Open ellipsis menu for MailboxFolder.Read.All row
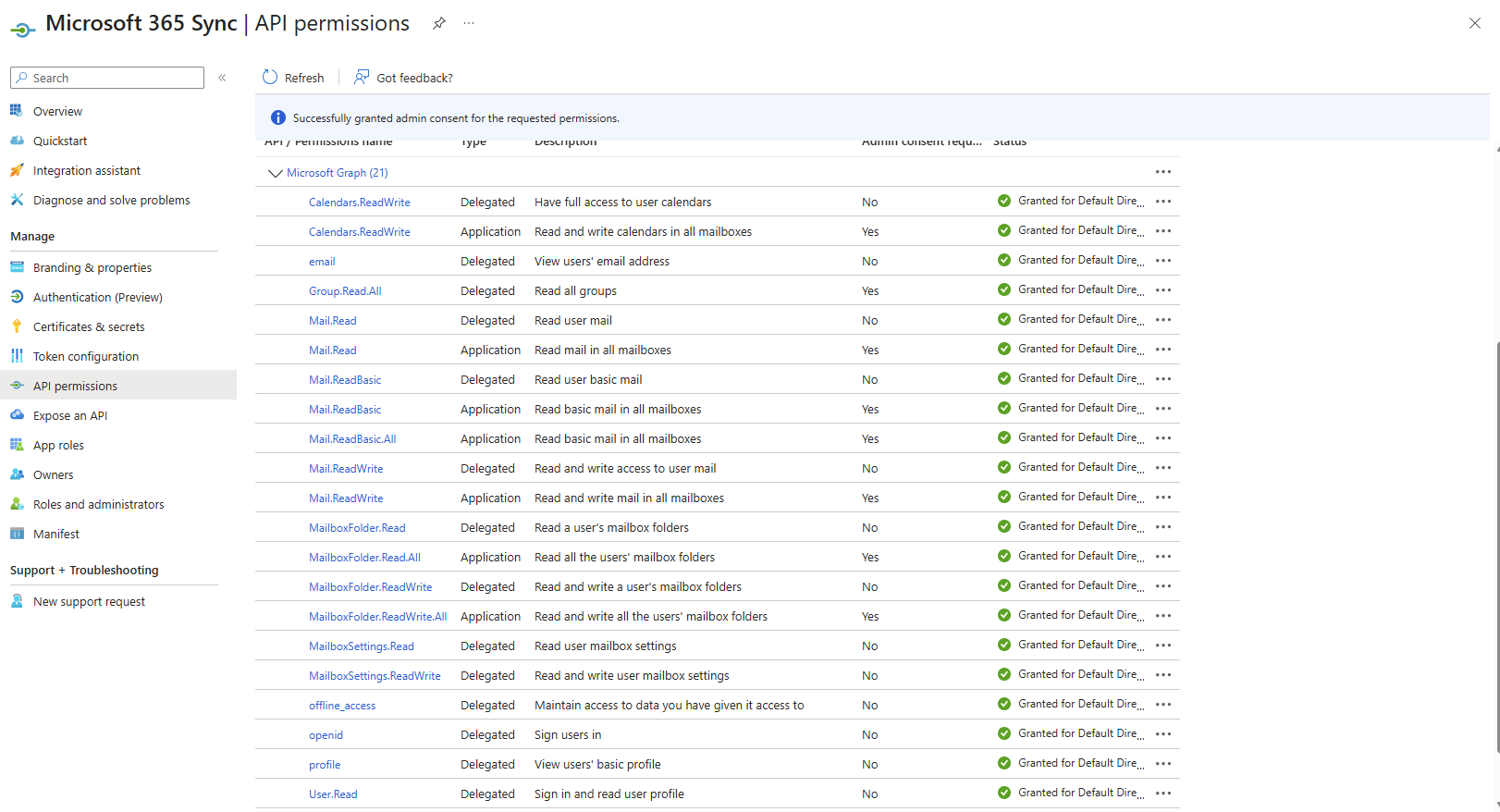This screenshot has width=1500, height=812. [1163, 557]
